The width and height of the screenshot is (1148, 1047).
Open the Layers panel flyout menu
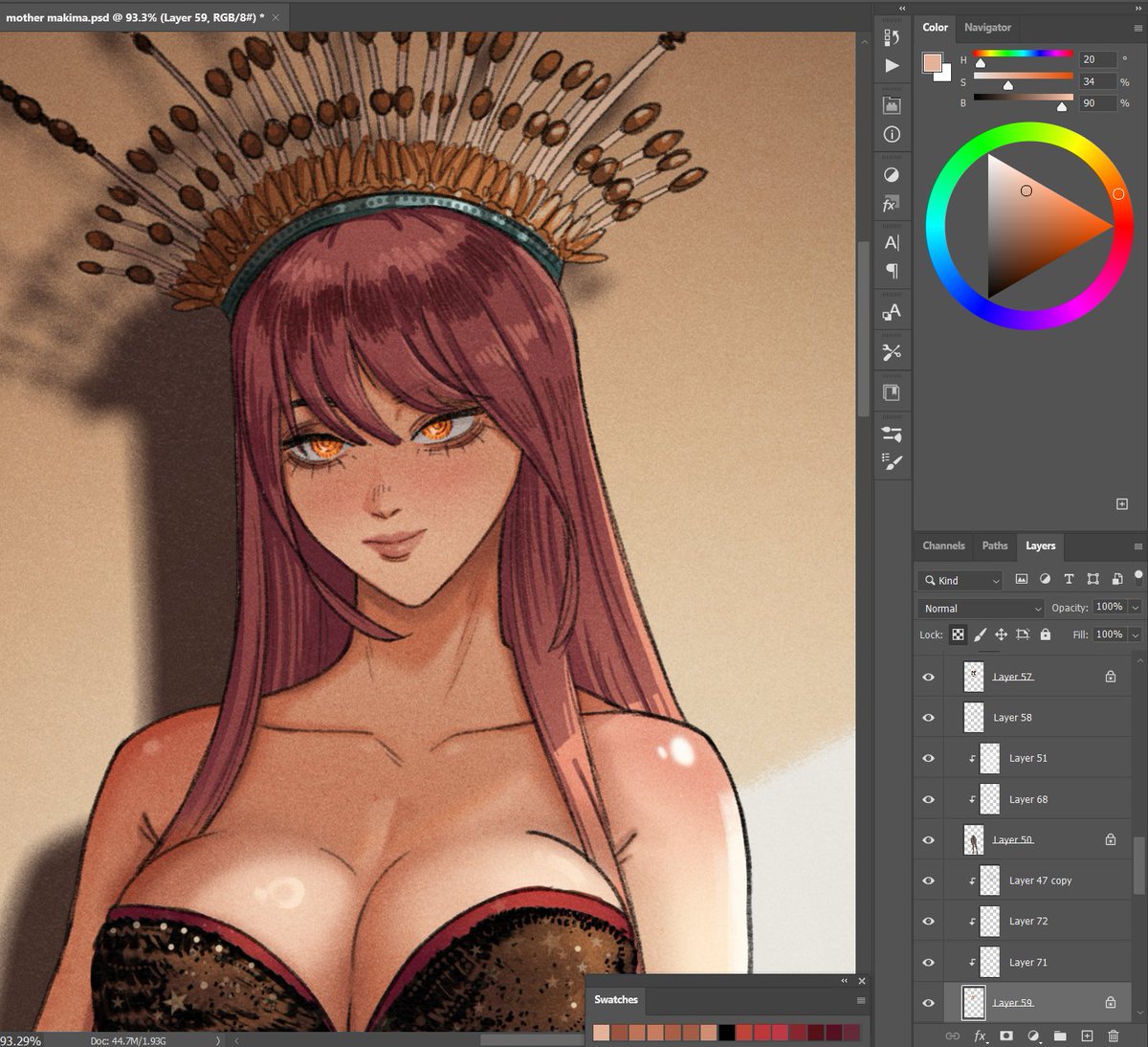point(1137,546)
